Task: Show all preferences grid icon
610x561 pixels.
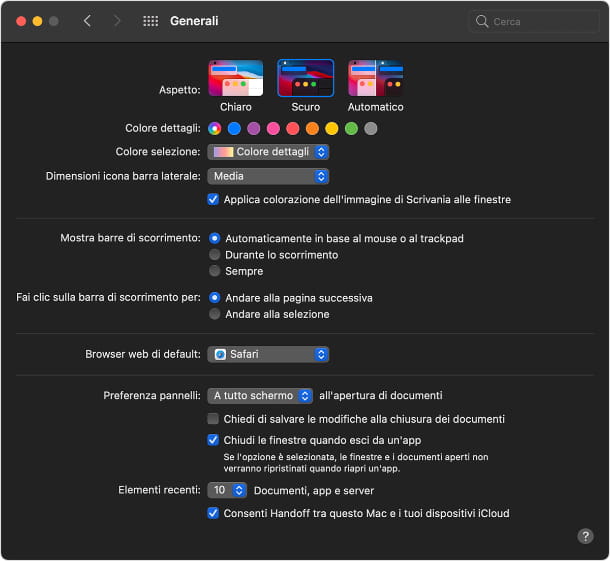Action: coord(151,21)
